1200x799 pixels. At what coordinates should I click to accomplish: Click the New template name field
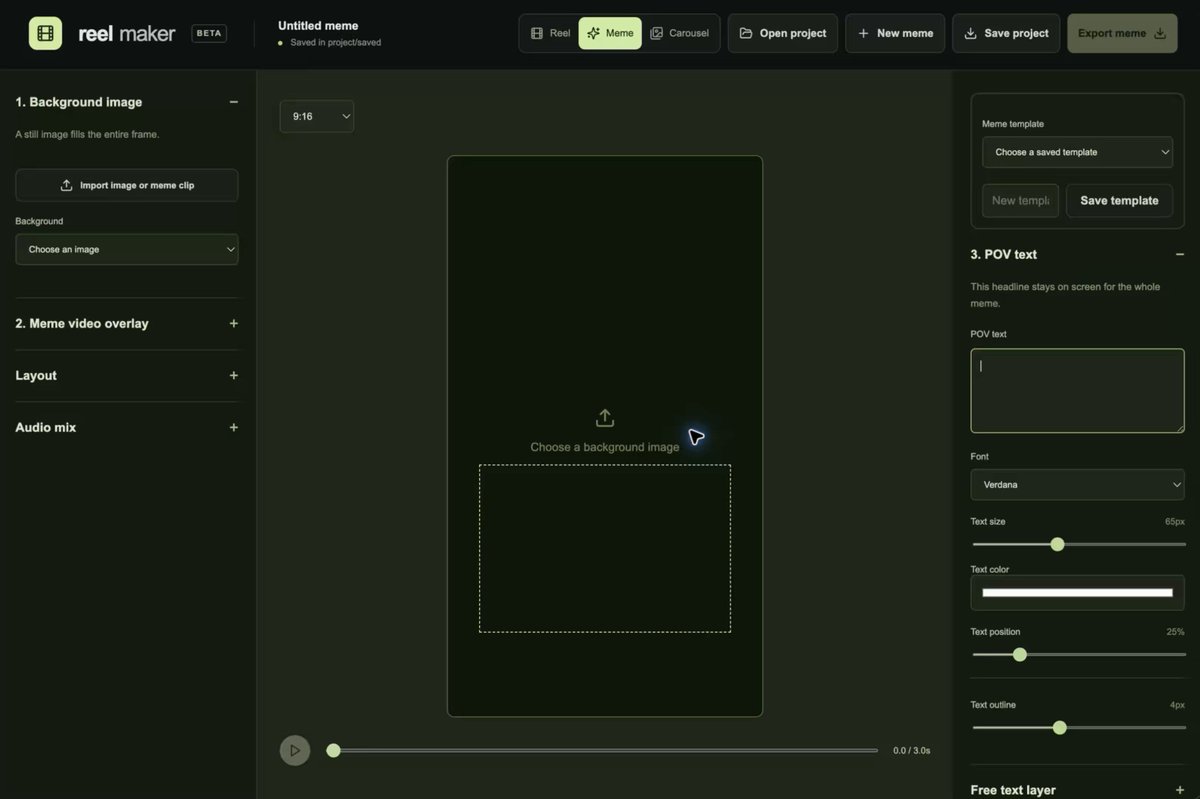[1020, 200]
